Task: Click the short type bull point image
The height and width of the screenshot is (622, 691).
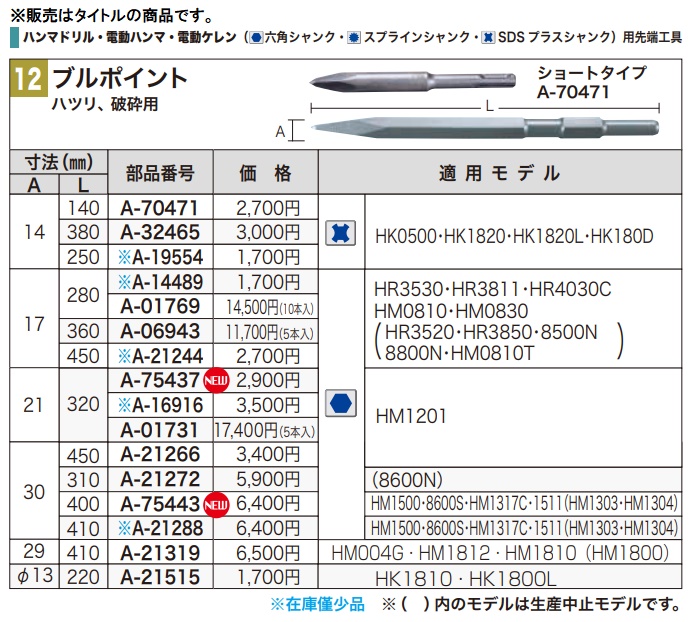Action: tap(412, 81)
